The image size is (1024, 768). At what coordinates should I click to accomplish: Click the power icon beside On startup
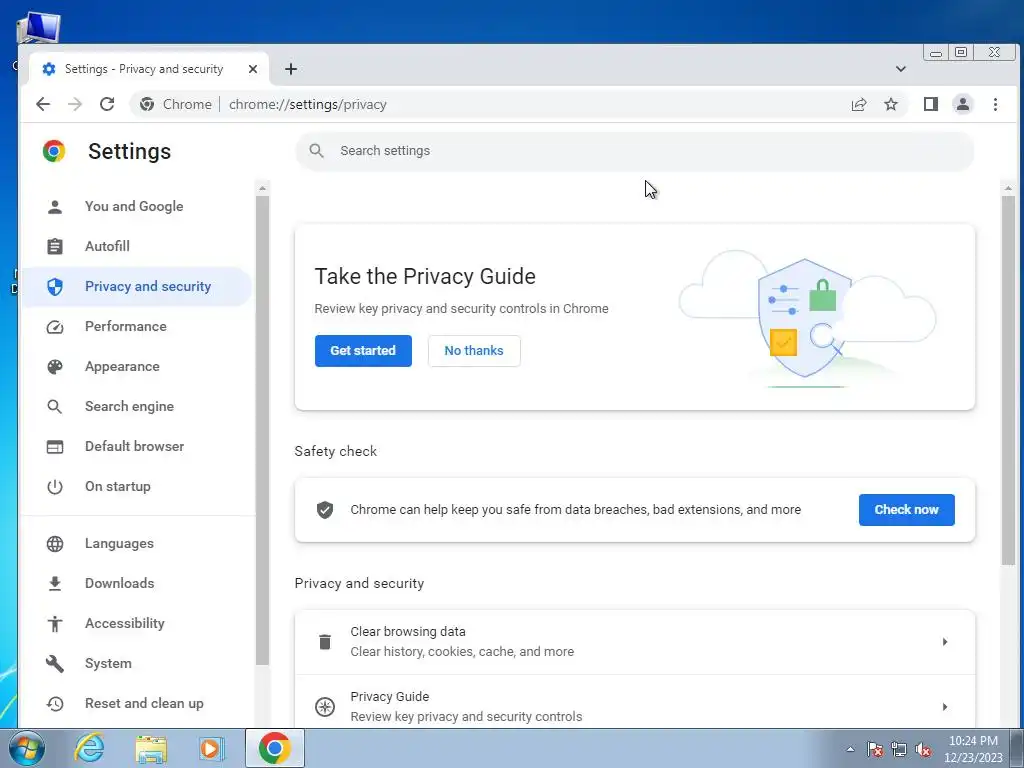pos(55,487)
